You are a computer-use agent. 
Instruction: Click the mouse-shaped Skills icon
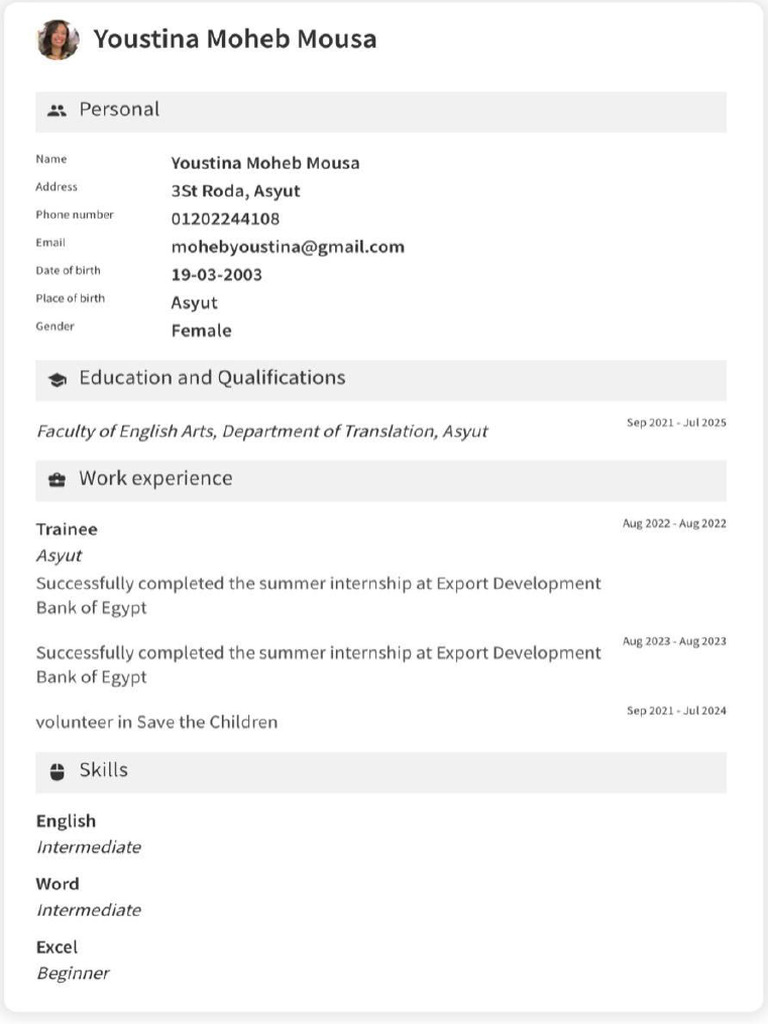click(x=57, y=772)
